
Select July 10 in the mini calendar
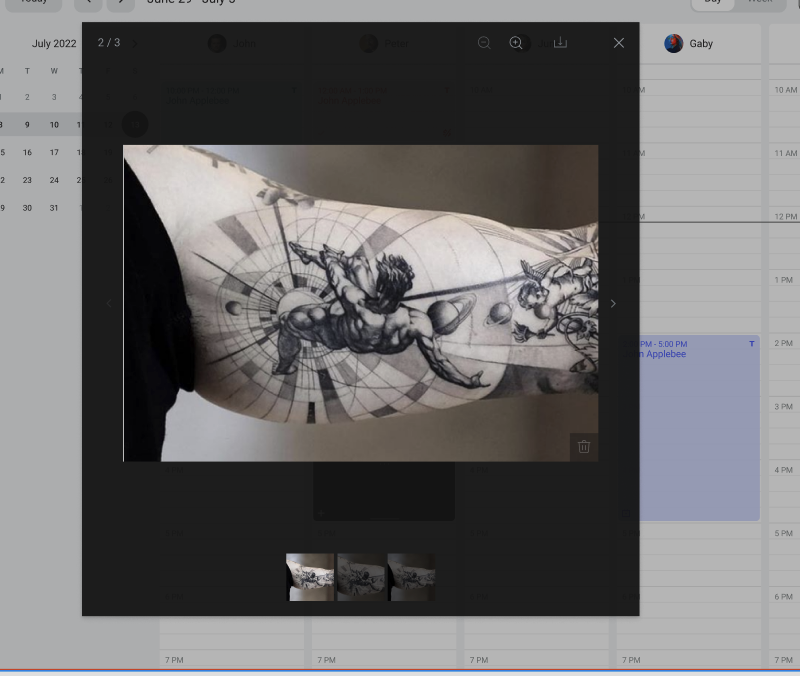coord(54,125)
